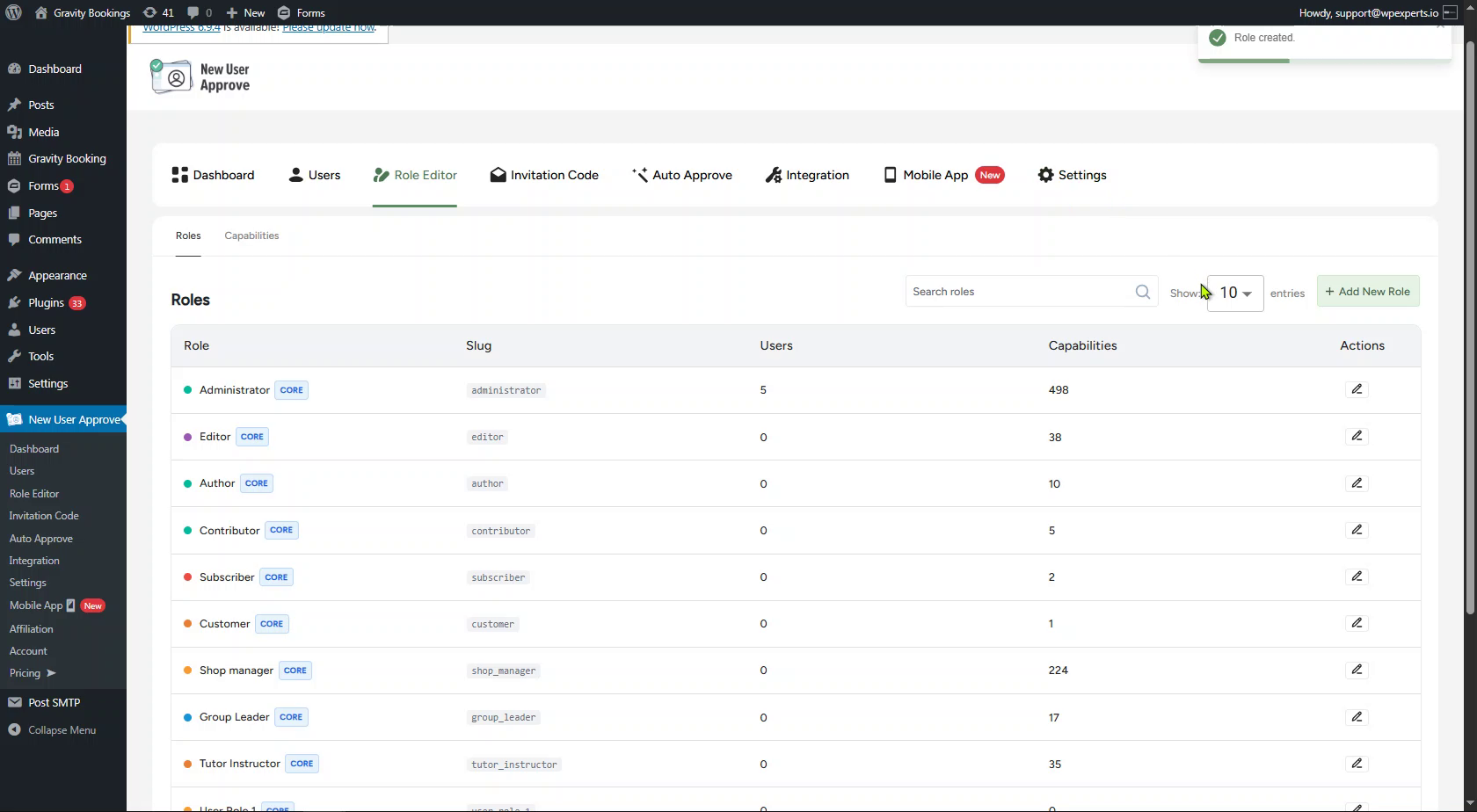The height and width of the screenshot is (812, 1477).
Task: Click capability count 498
Action: (x=1059, y=390)
